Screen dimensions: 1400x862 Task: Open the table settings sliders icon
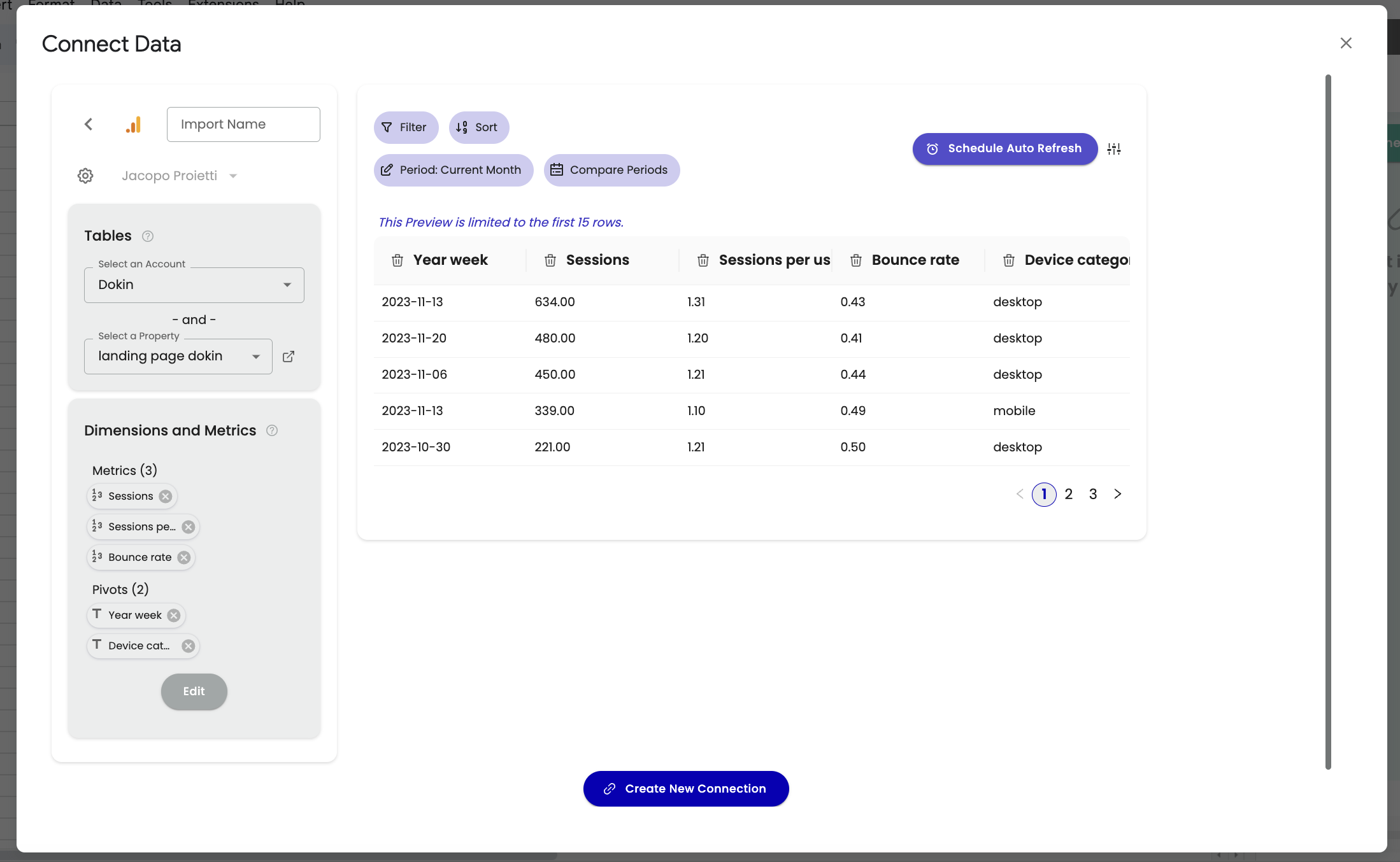point(1114,149)
